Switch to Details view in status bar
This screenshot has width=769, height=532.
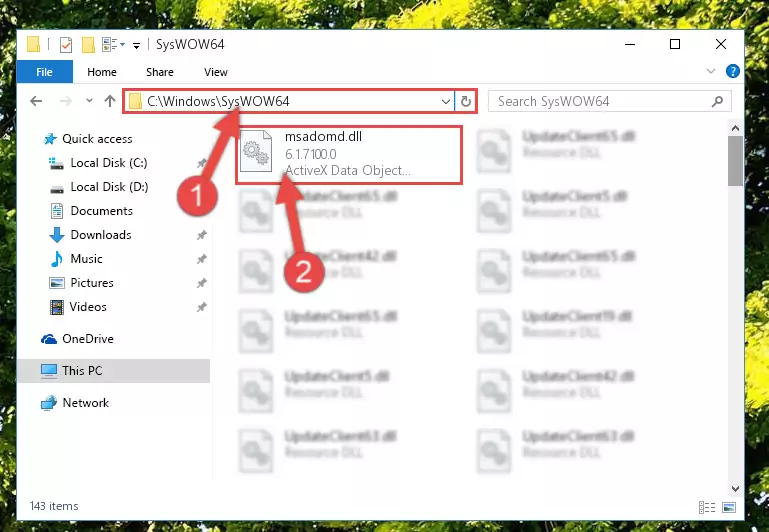point(707,507)
